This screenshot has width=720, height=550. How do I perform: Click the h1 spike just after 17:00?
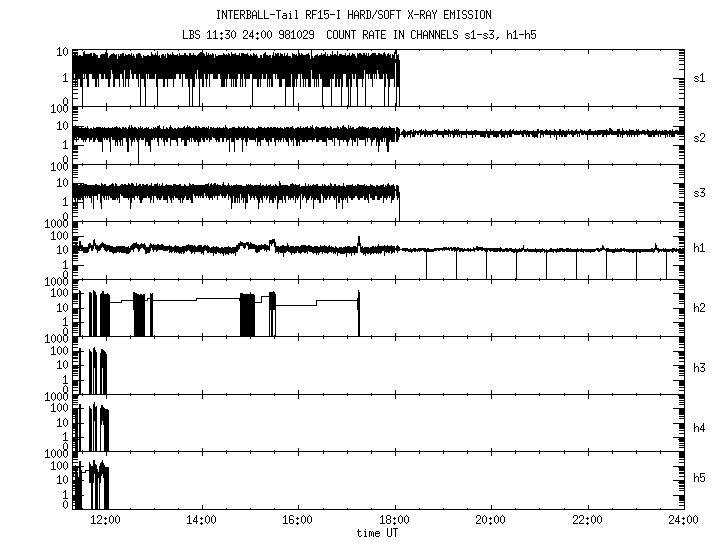tap(359, 240)
